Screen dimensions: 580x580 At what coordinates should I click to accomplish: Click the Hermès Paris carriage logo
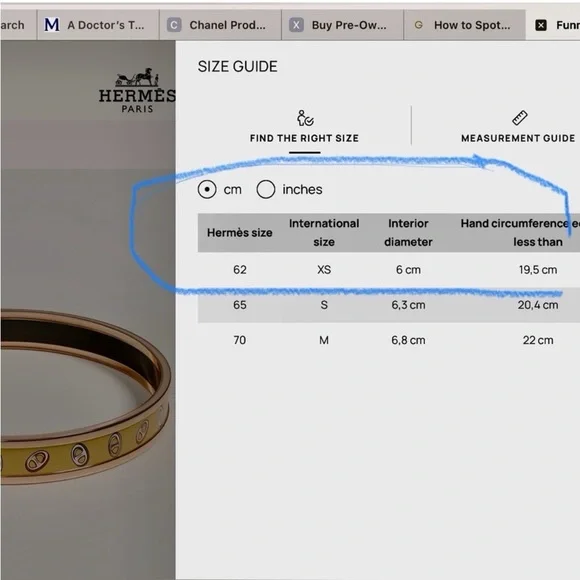pyautogui.click(x=137, y=91)
